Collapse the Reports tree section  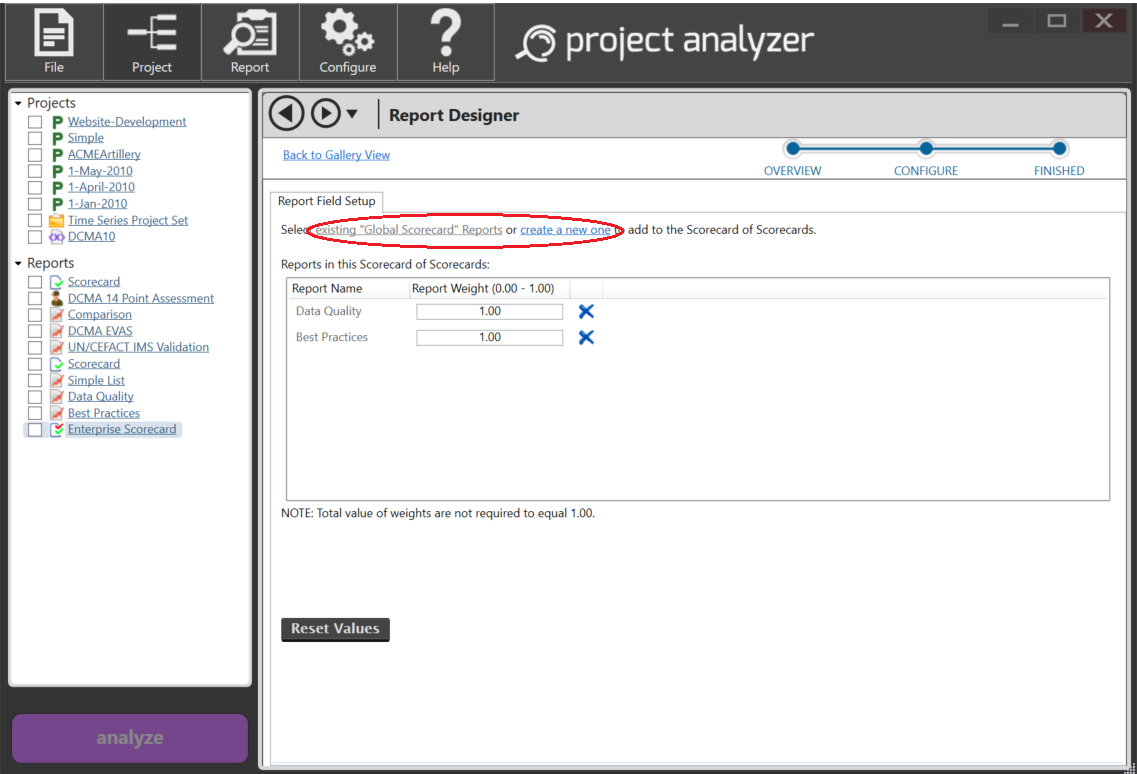pos(18,264)
